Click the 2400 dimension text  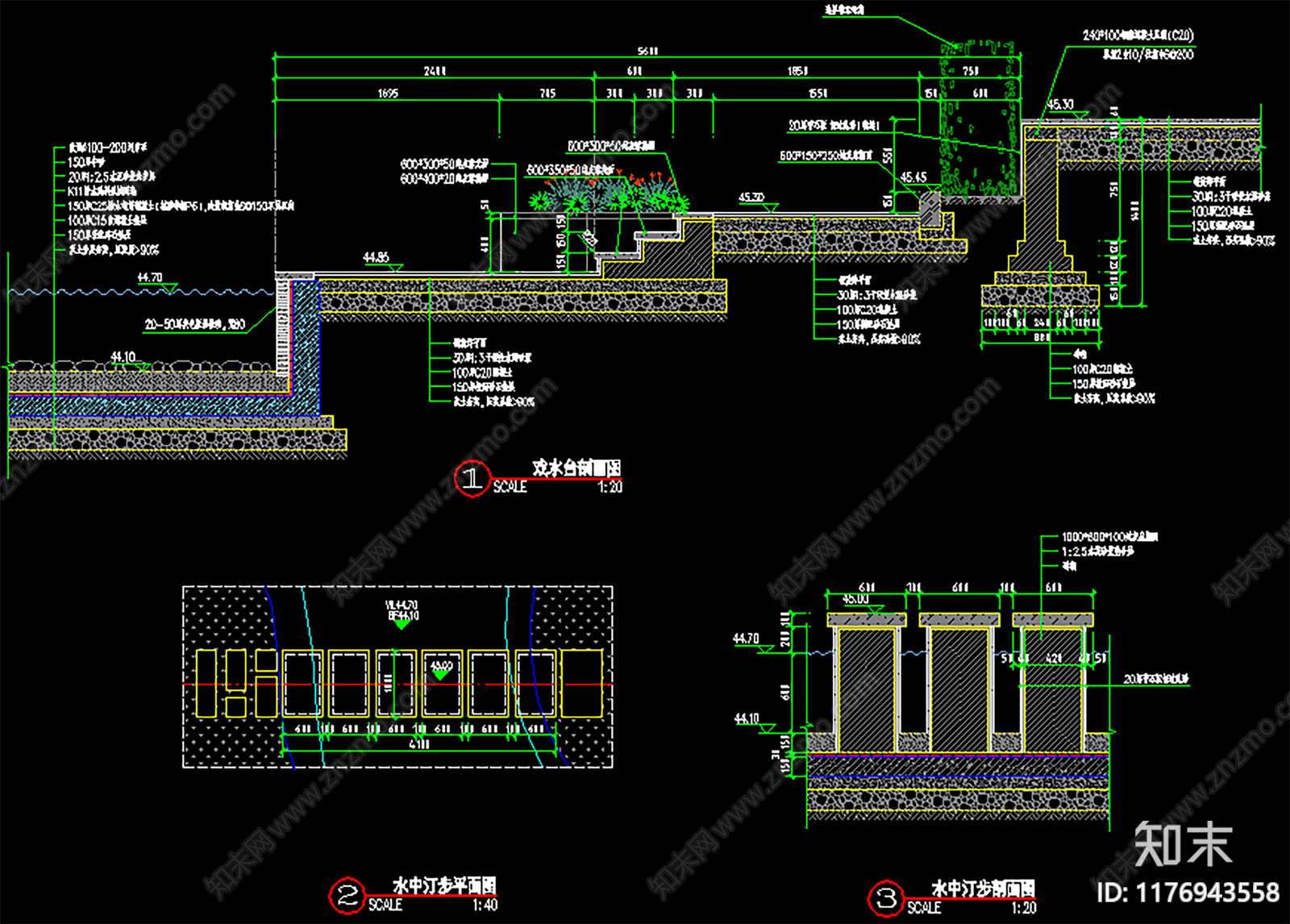[435, 72]
